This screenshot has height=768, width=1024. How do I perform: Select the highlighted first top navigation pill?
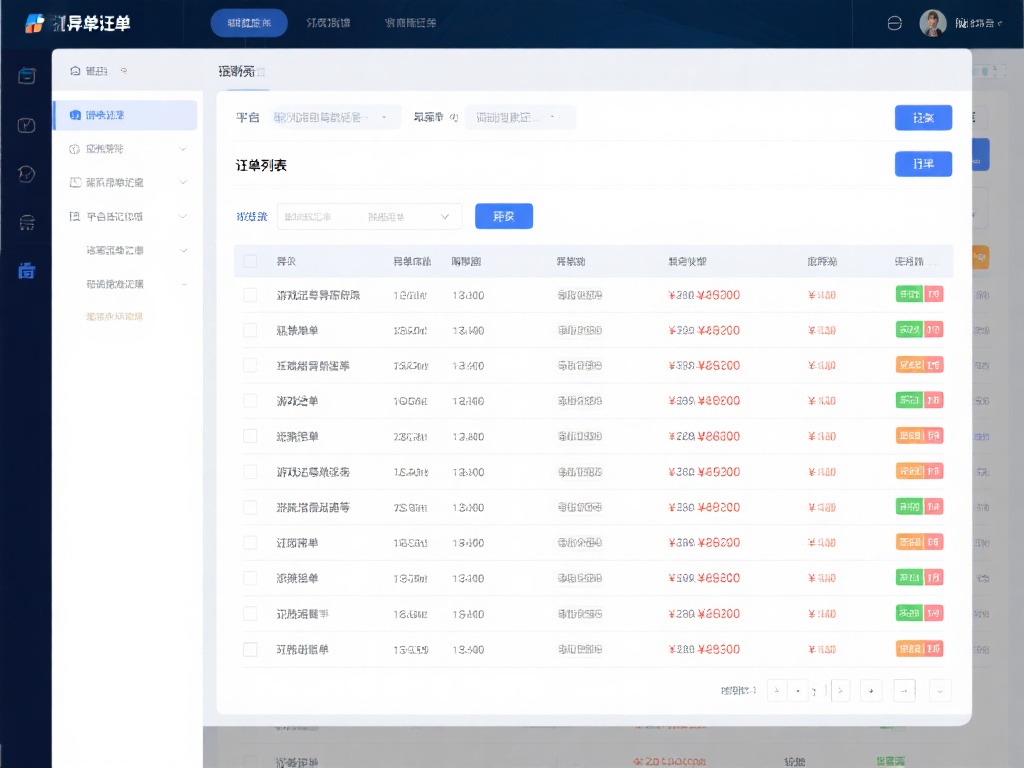(x=249, y=23)
